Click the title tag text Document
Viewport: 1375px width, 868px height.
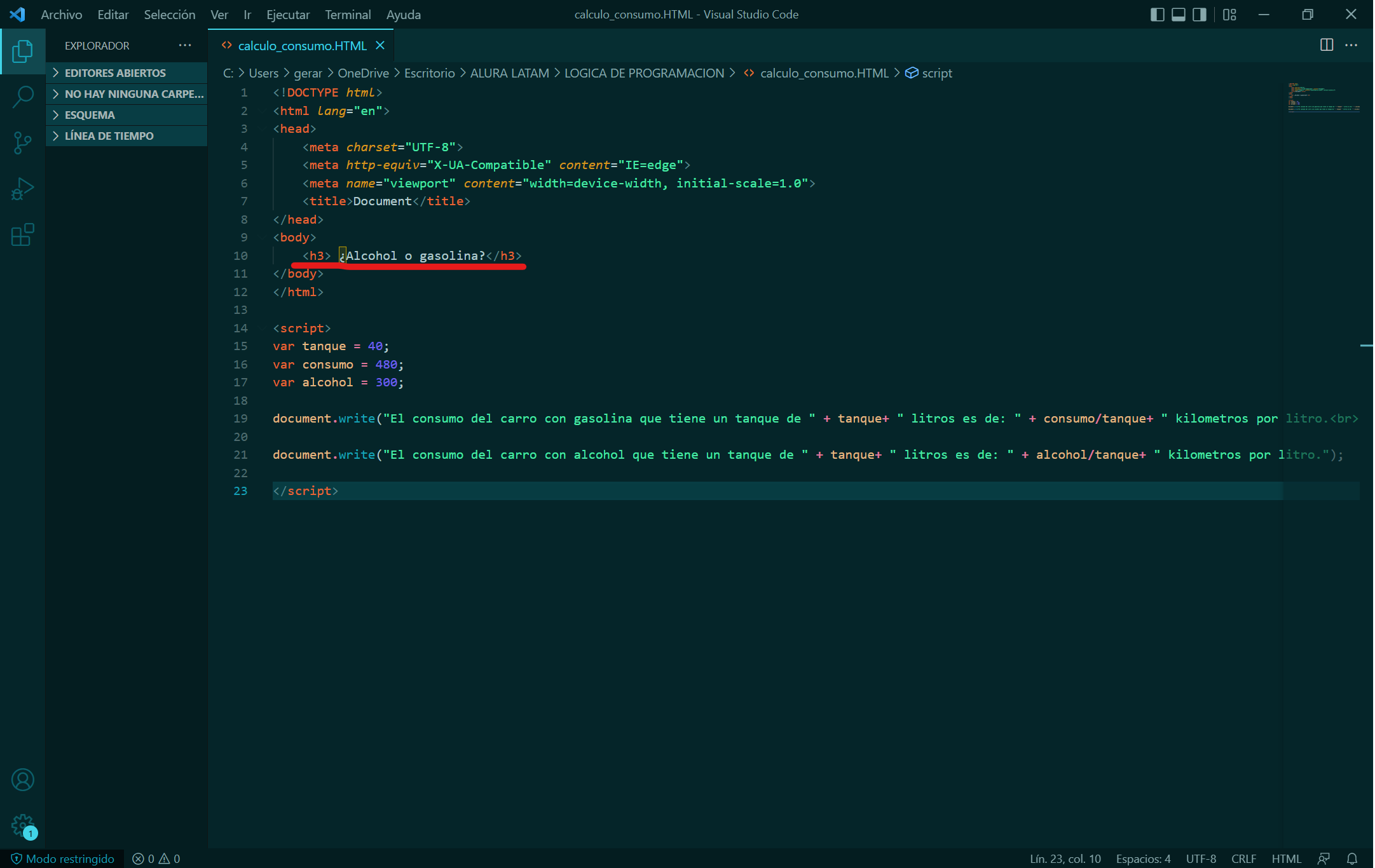click(382, 201)
